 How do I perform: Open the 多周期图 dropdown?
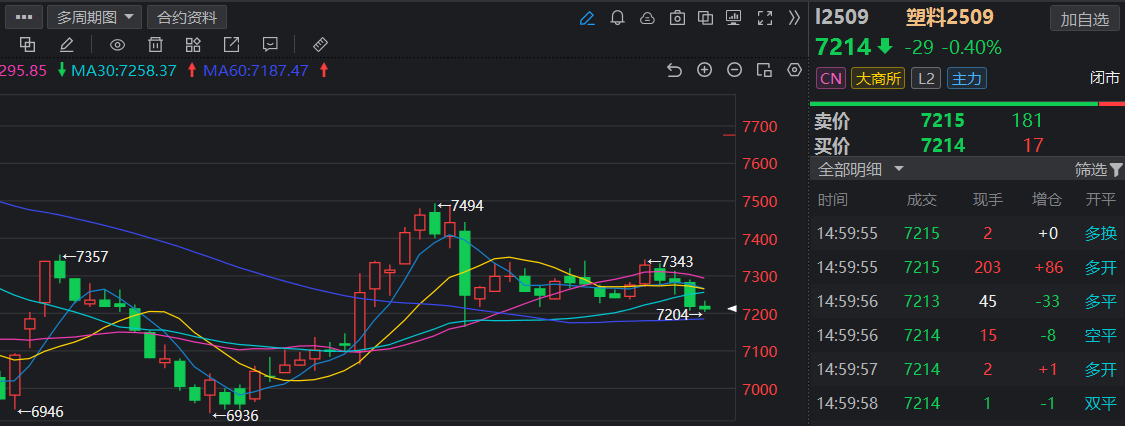[95, 17]
